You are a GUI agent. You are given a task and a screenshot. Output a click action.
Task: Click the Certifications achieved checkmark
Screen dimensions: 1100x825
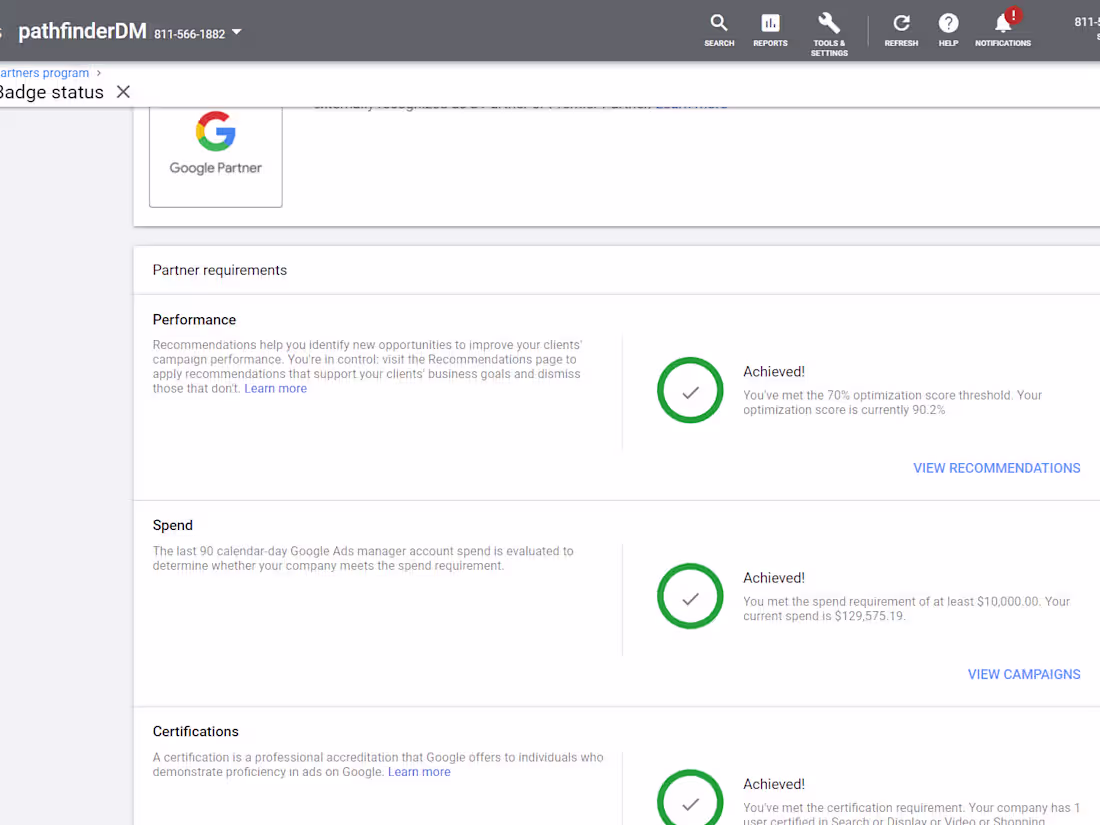pyautogui.click(x=690, y=800)
